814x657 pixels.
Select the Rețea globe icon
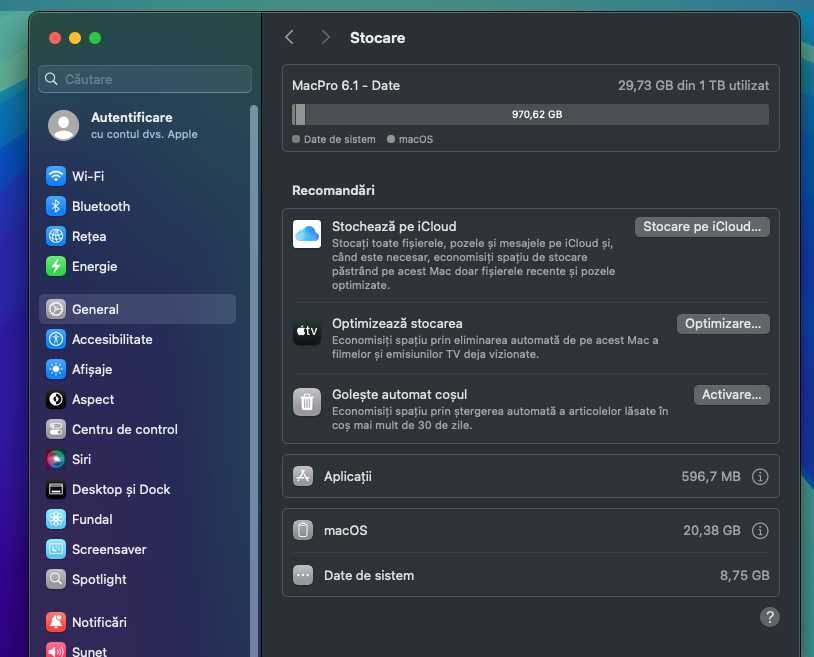[x=56, y=237]
